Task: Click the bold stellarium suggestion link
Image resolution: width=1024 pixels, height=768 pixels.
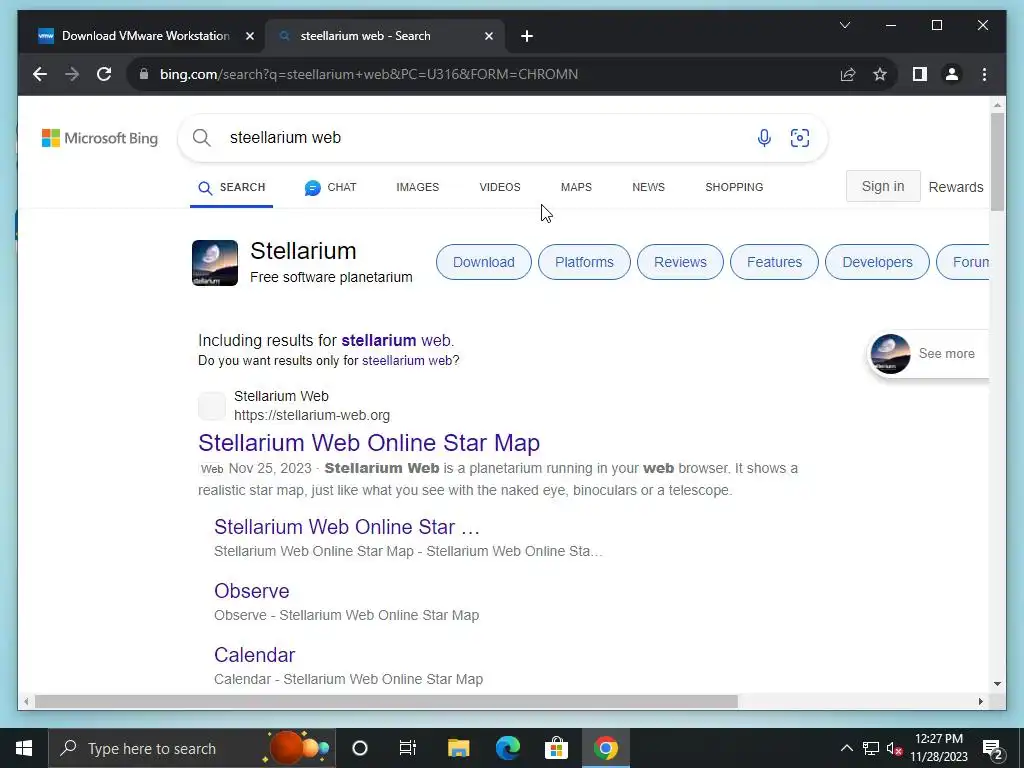Action: pyautogui.click(x=379, y=341)
